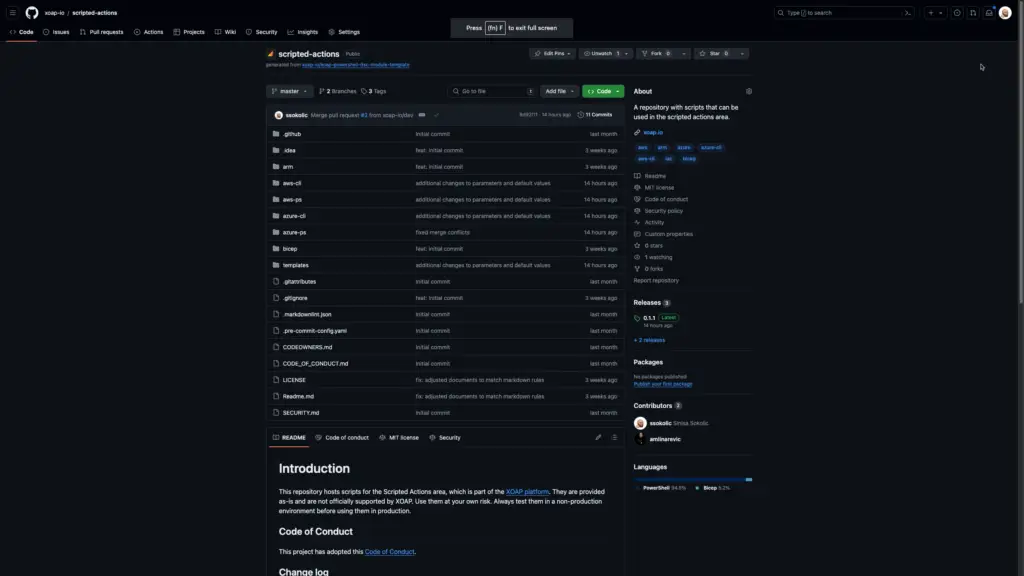Star the repository
This screenshot has height=576, width=1024.
pyautogui.click(x=714, y=54)
